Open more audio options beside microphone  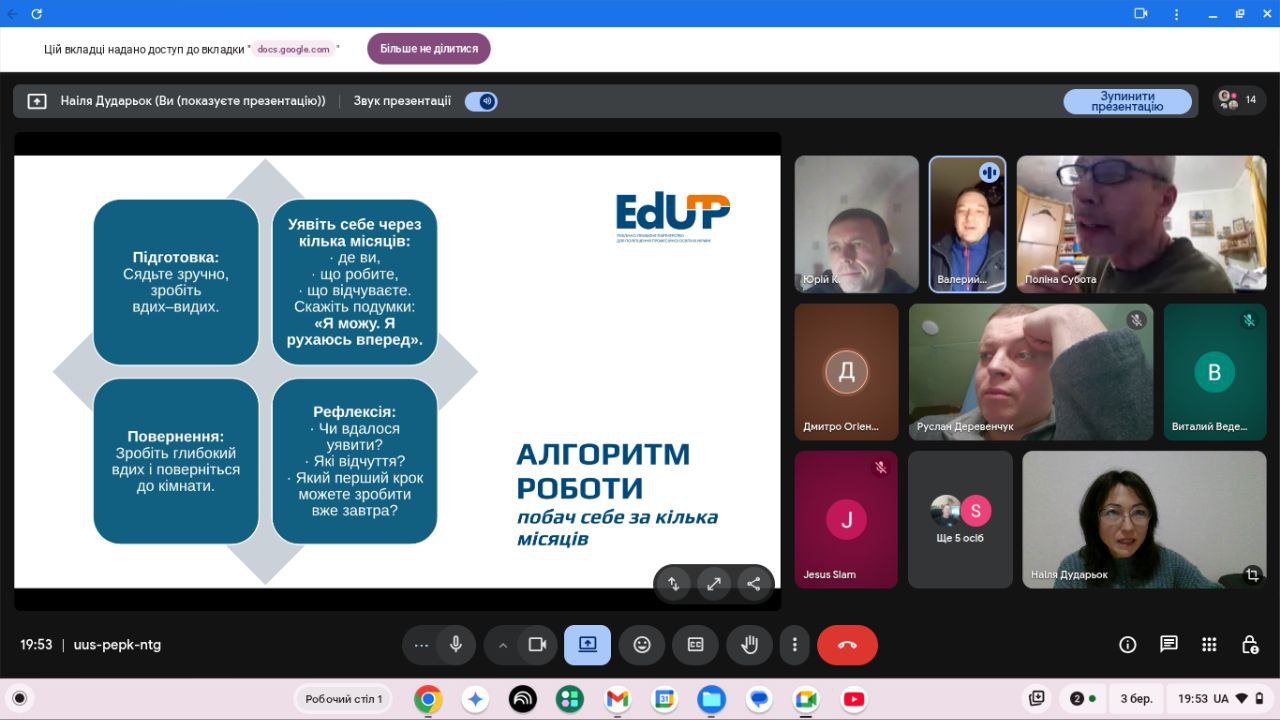pyautogui.click(x=421, y=645)
